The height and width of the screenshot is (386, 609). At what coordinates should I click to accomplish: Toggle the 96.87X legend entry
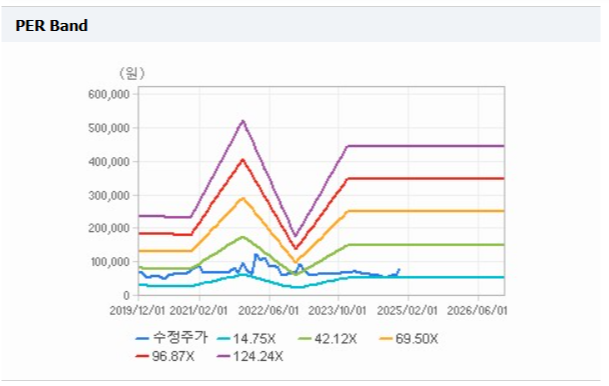tap(165, 356)
